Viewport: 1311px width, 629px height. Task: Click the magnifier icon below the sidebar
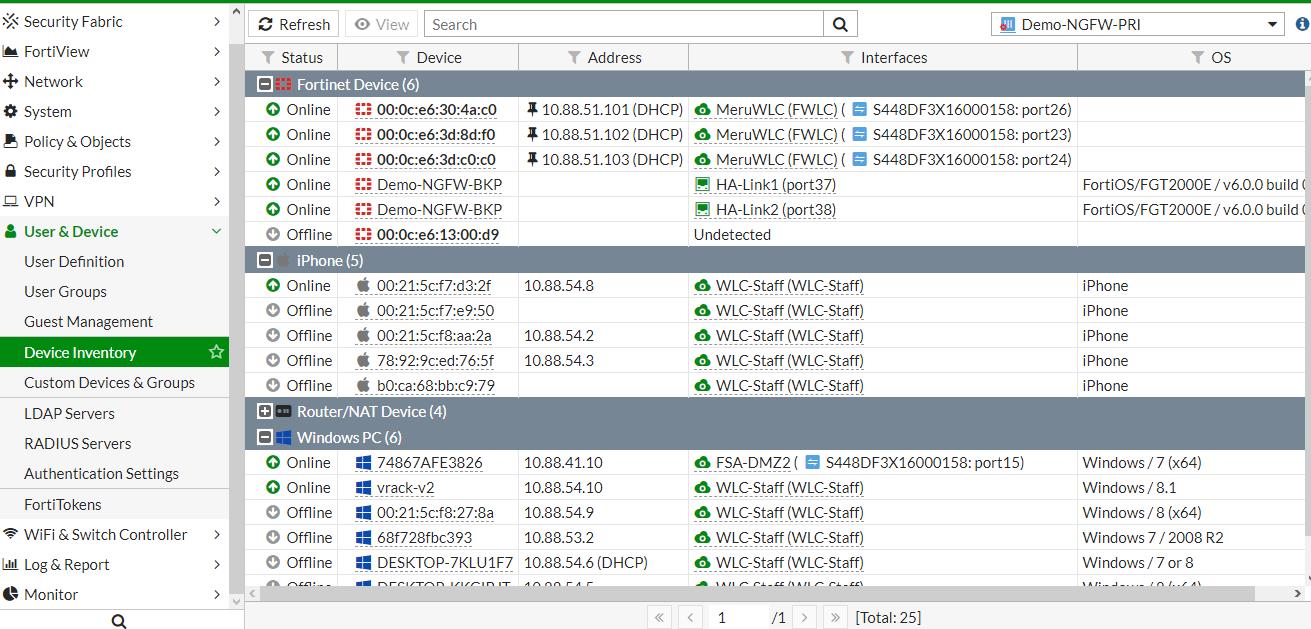(119, 621)
